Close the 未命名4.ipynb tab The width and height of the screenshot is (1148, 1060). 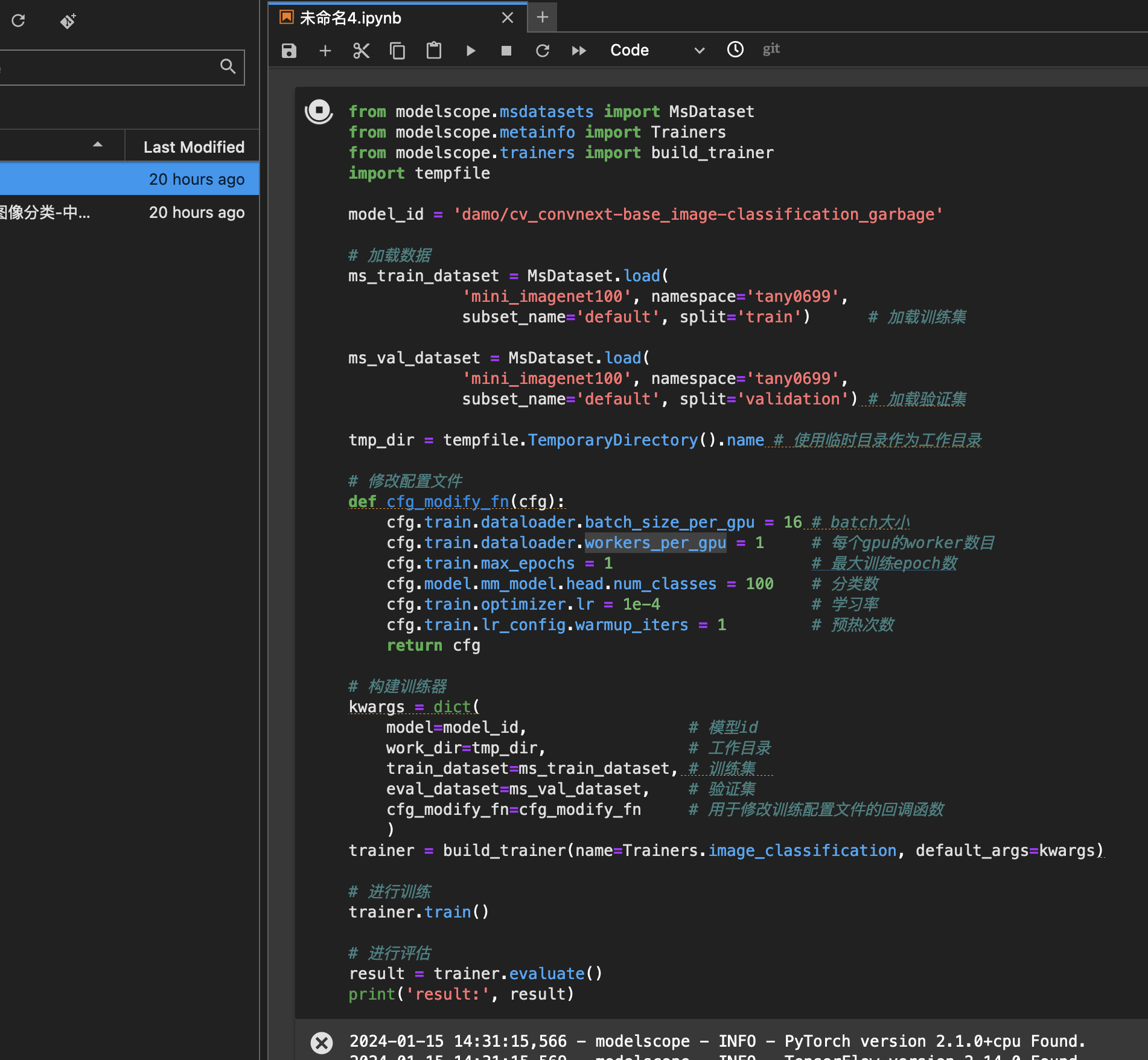click(x=508, y=18)
